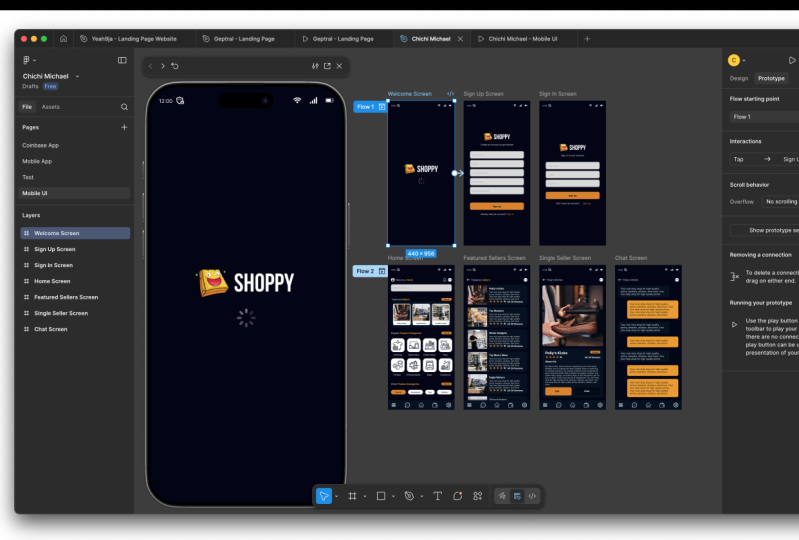Open Test page
This screenshot has width=799, height=540.
(28, 177)
